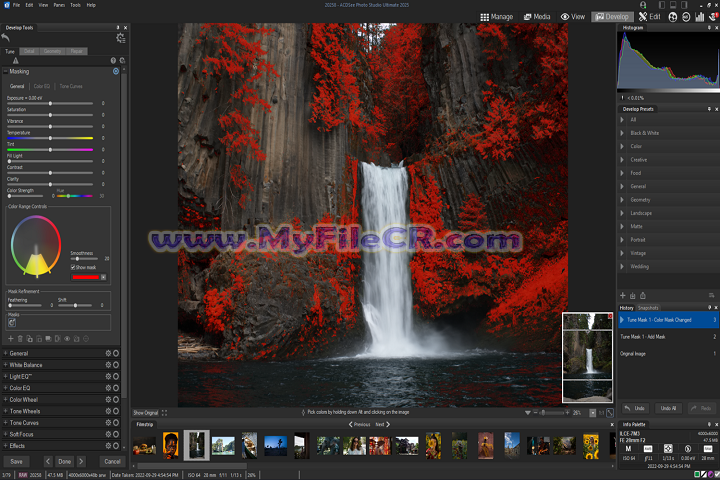Viewport: 720px width, 480px height.
Task: Open the Color EQ masking sub-tab
Action: click(42, 86)
